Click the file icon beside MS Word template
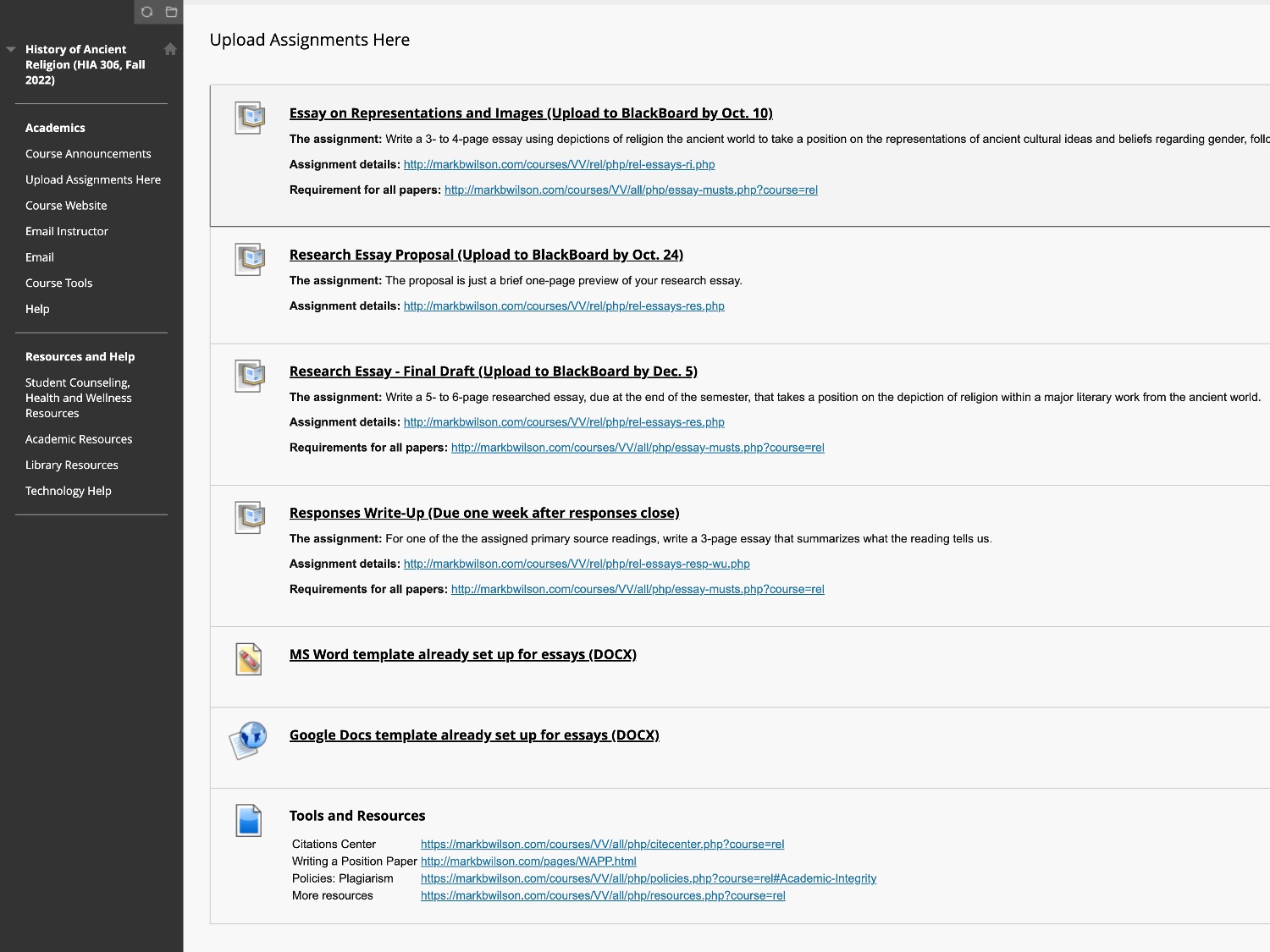 [x=249, y=659]
